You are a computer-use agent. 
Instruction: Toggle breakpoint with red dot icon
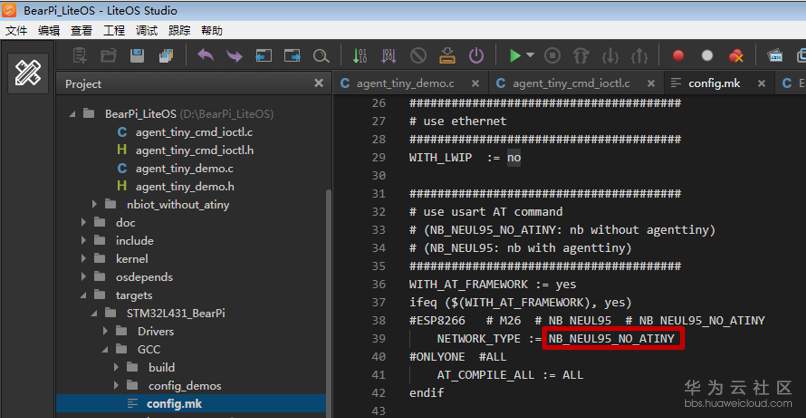(x=679, y=56)
